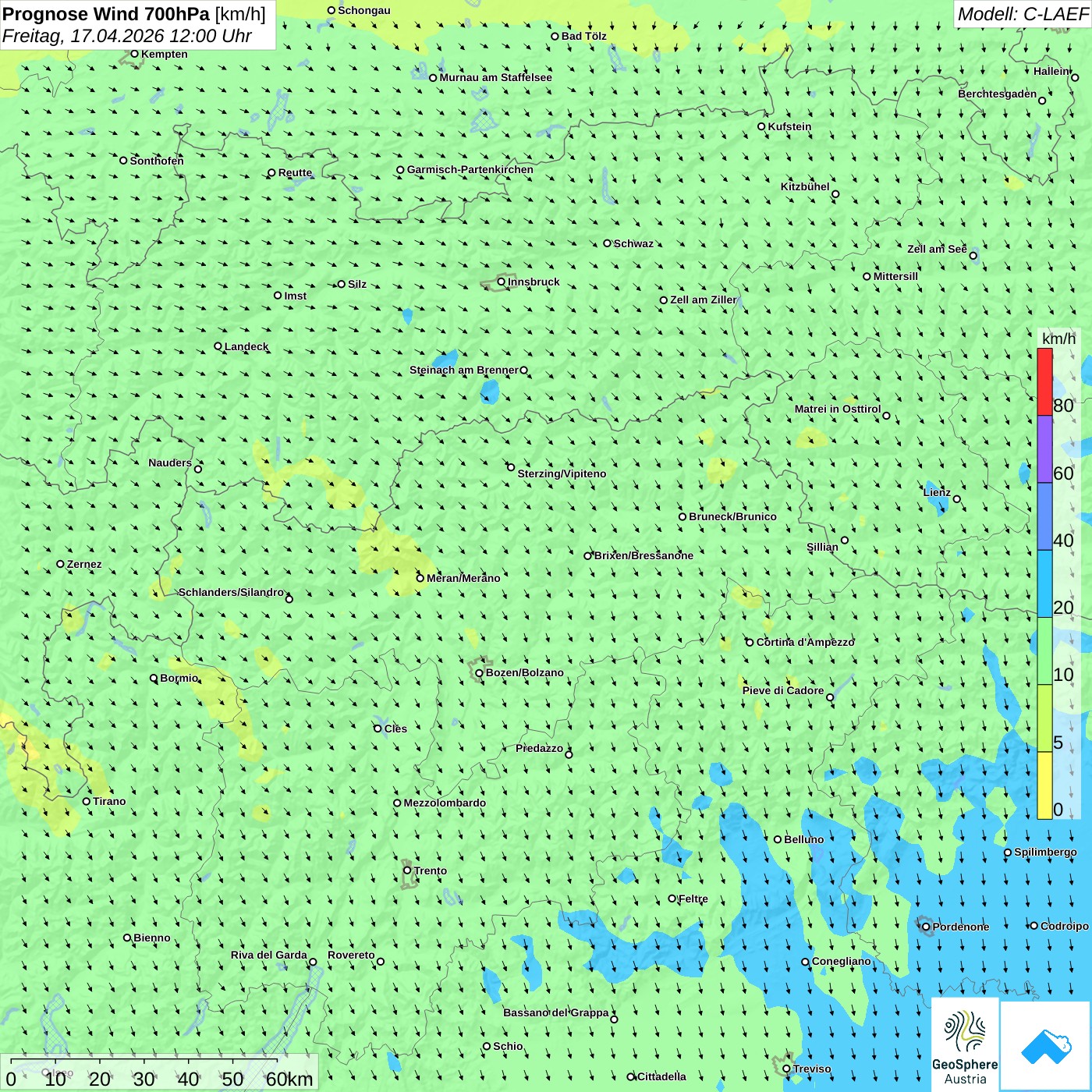Click the 'Matrei in Osttirol' label
Image resolution: width=1092 pixels, height=1092 pixels.
(x=838, y=409)
